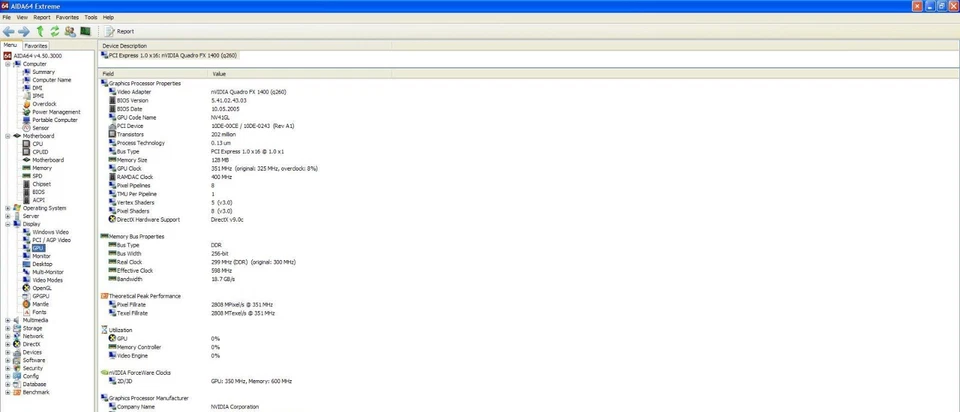This screenshot has width=960, height=412.
Task: Expand the Devices tree node
Action: click(x=8, y=353)
